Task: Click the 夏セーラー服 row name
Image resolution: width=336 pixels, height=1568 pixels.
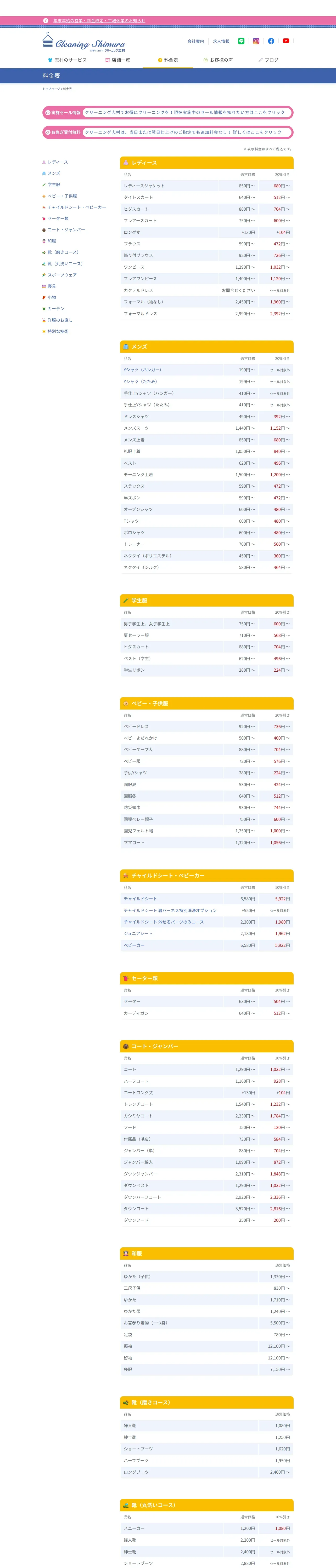Action: coord(136,636)
